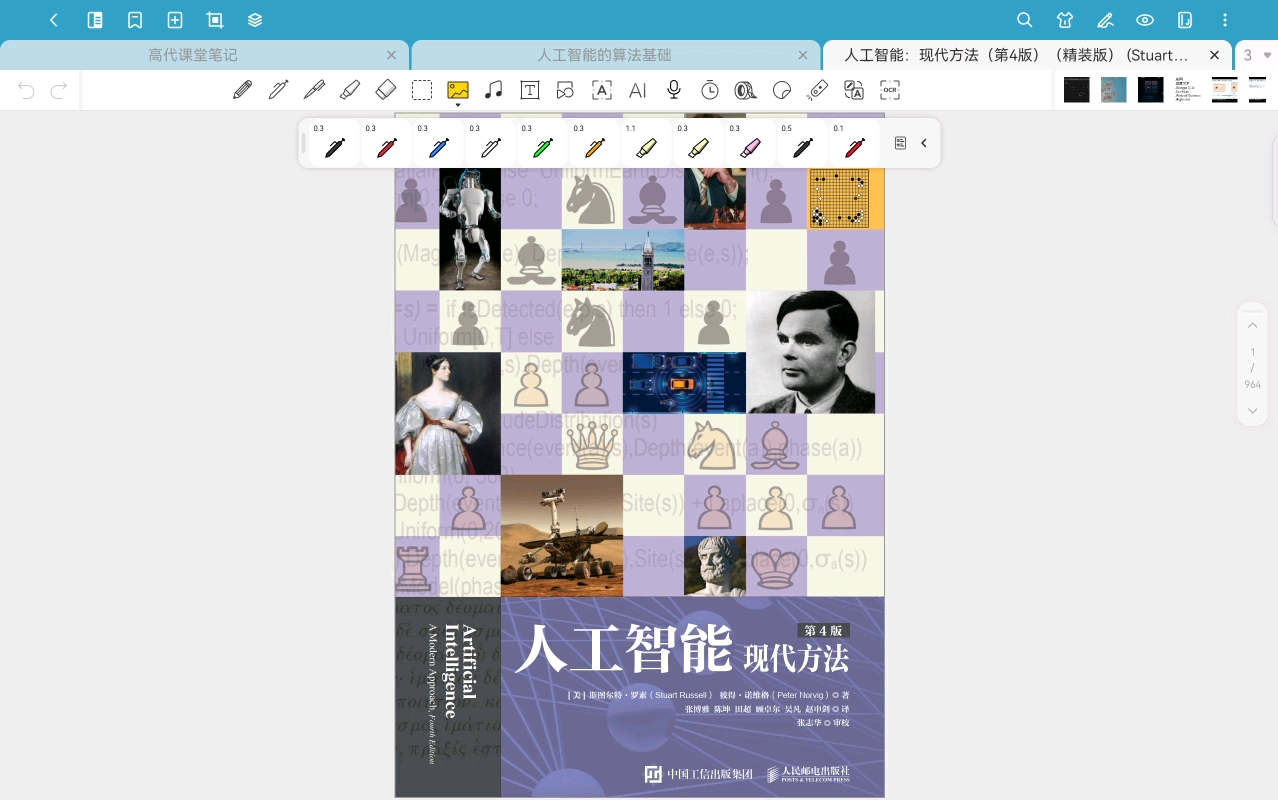This screenshot has width=1278, height=800.
Task: Open the translate tool icon
Action: click(854, 90)
